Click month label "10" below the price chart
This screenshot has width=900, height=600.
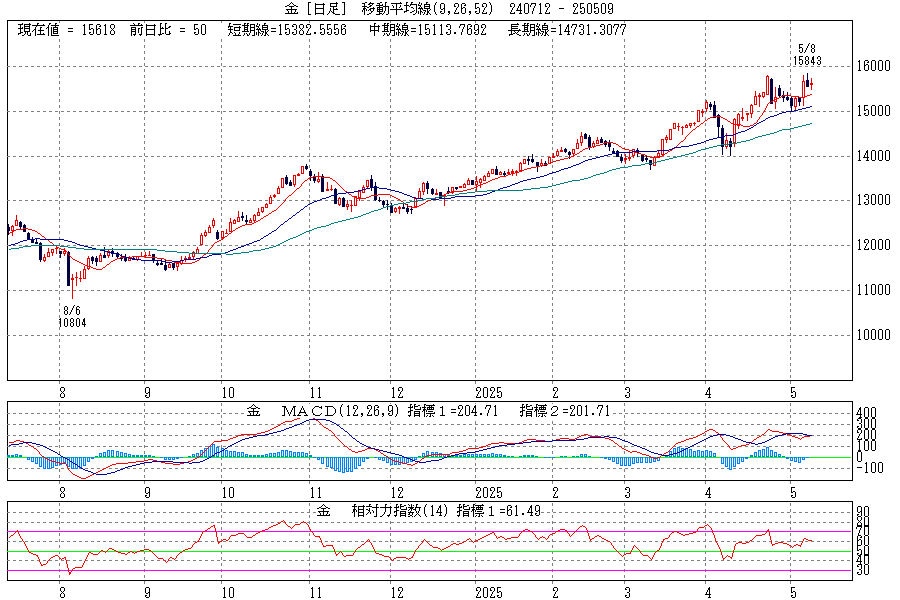pos(228,393)
